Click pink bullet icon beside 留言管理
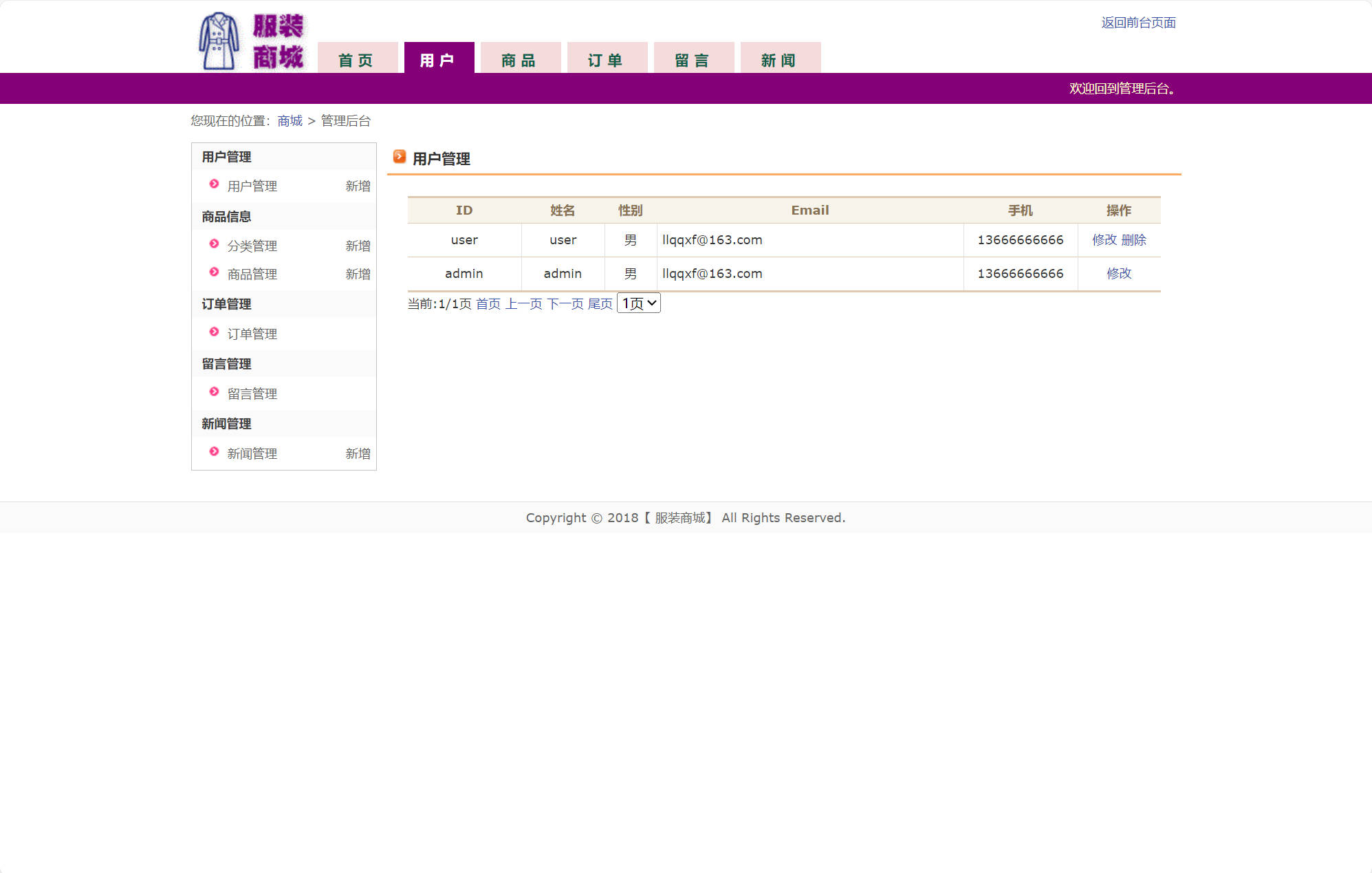1372x873 pixels. point(214,392)
